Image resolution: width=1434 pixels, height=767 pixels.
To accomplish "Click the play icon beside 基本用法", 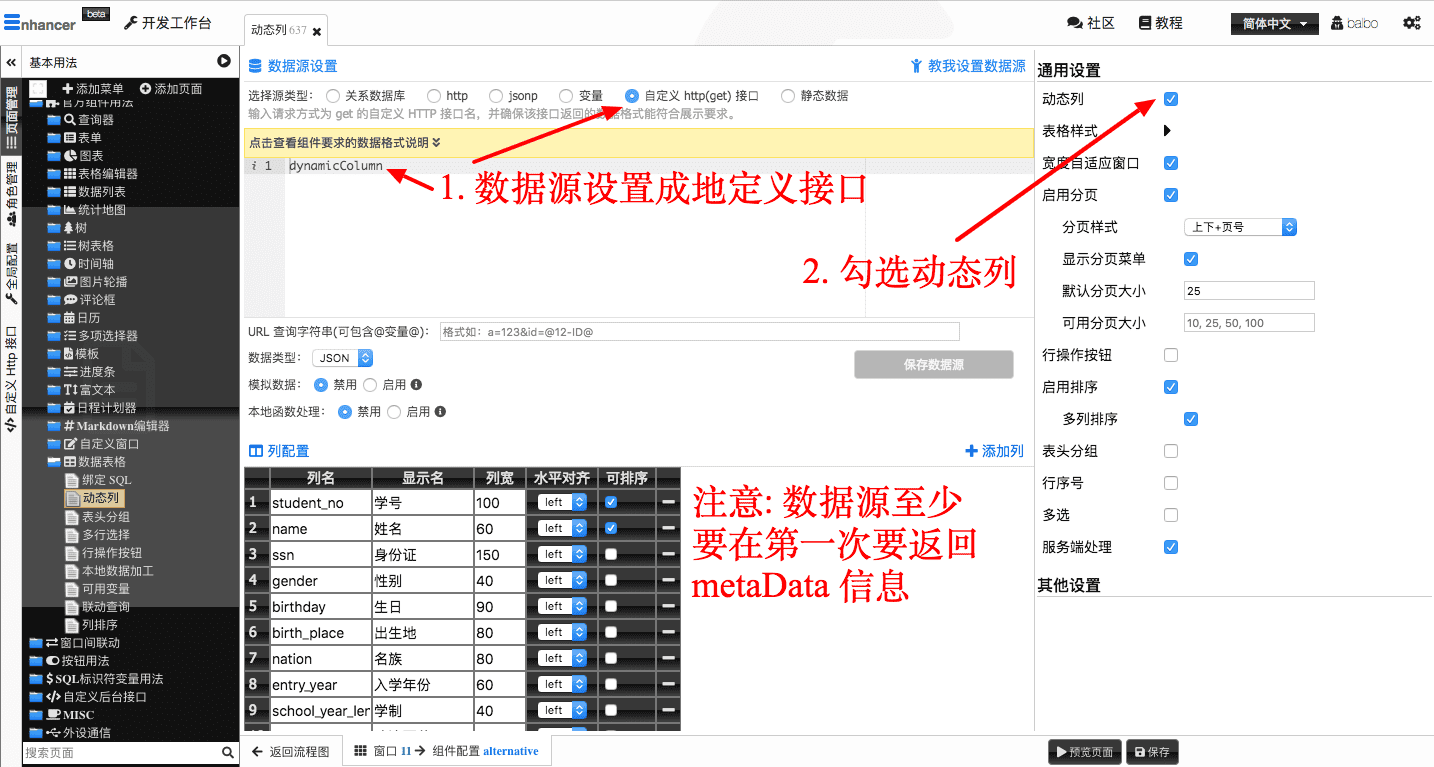I will 224,62.
